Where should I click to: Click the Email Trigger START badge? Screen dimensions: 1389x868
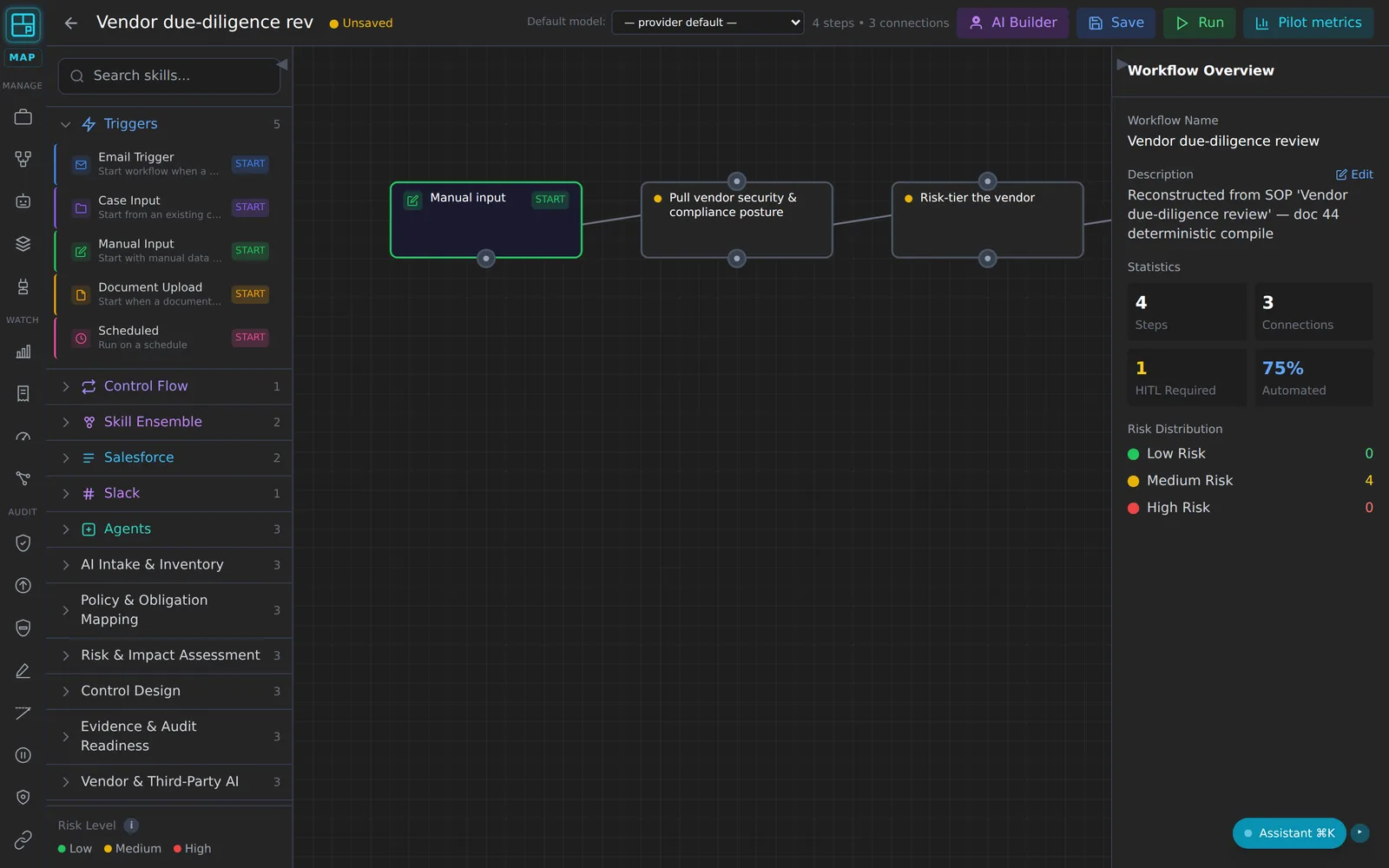tap(250, 164)
